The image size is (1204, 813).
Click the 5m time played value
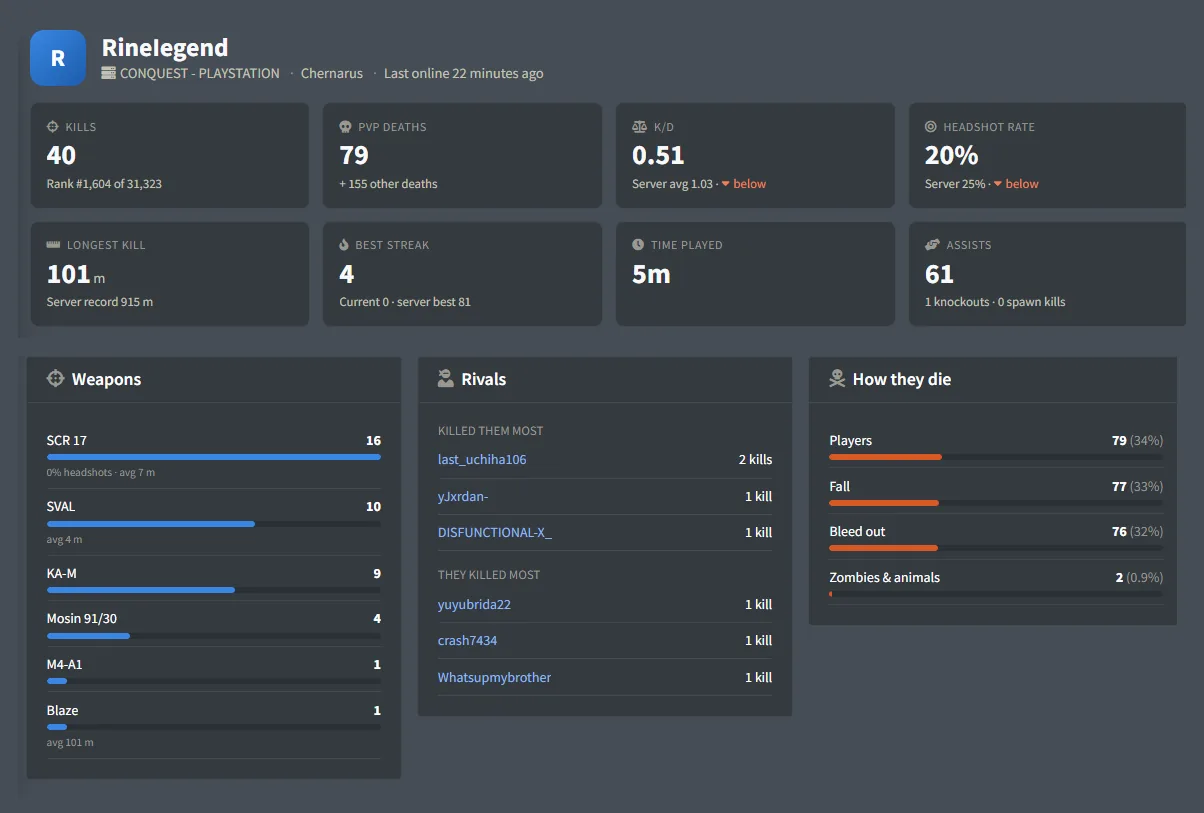tap(651, 274)
